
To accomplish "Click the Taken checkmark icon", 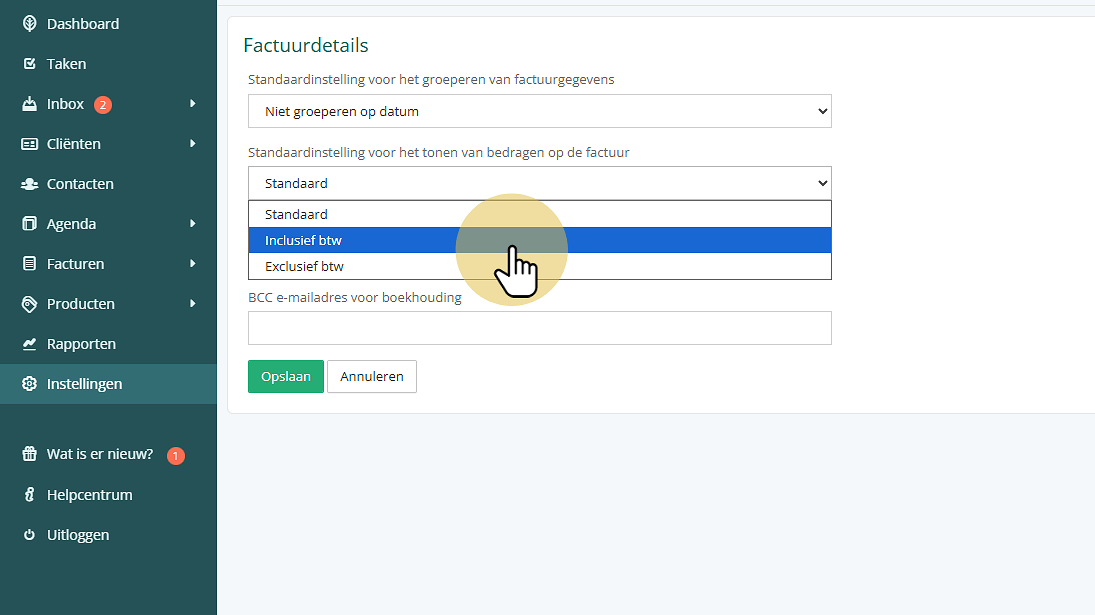I will (x=29, y=64).
